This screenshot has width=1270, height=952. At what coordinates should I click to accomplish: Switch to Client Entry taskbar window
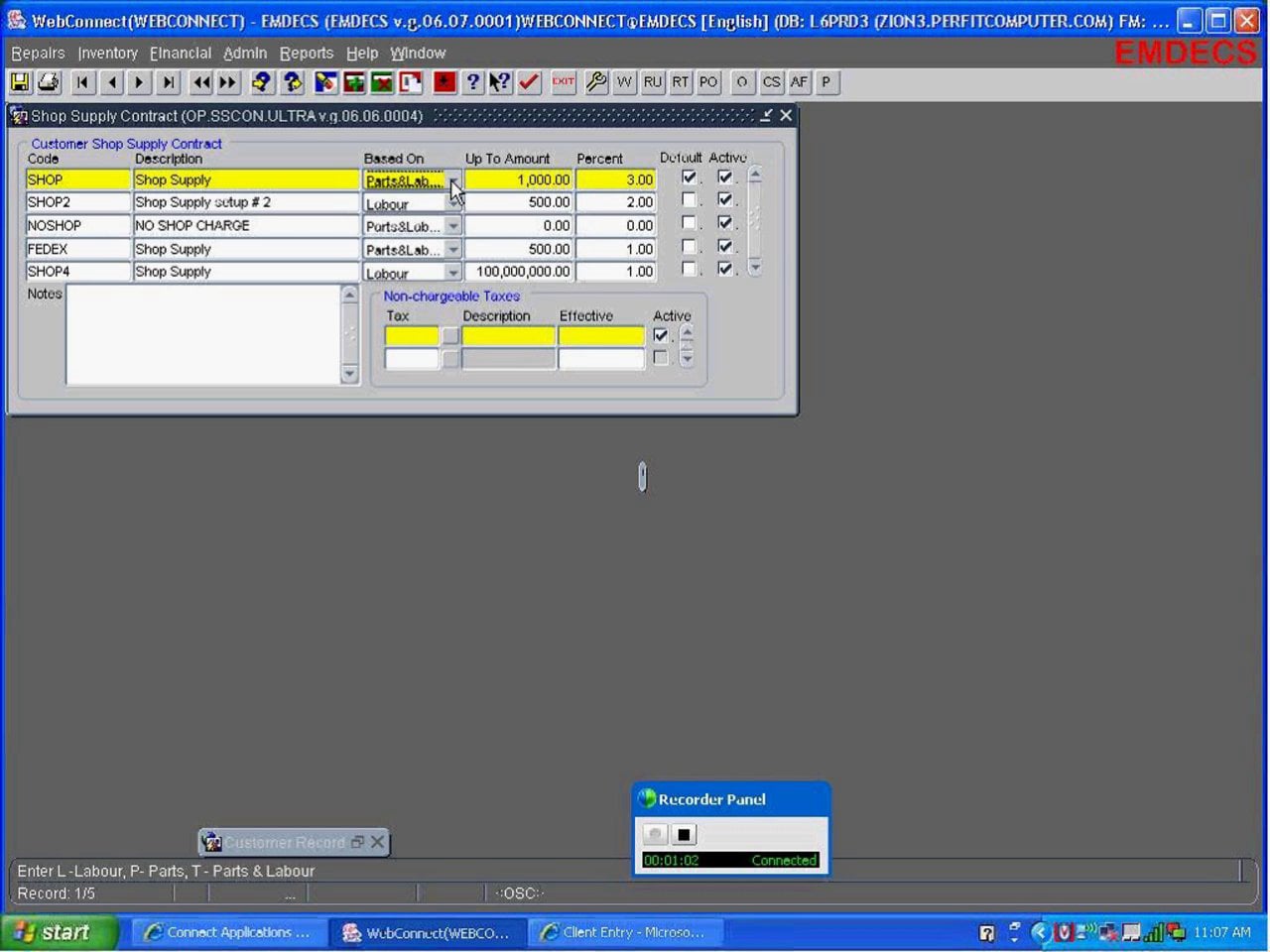[x=623, y=932]
